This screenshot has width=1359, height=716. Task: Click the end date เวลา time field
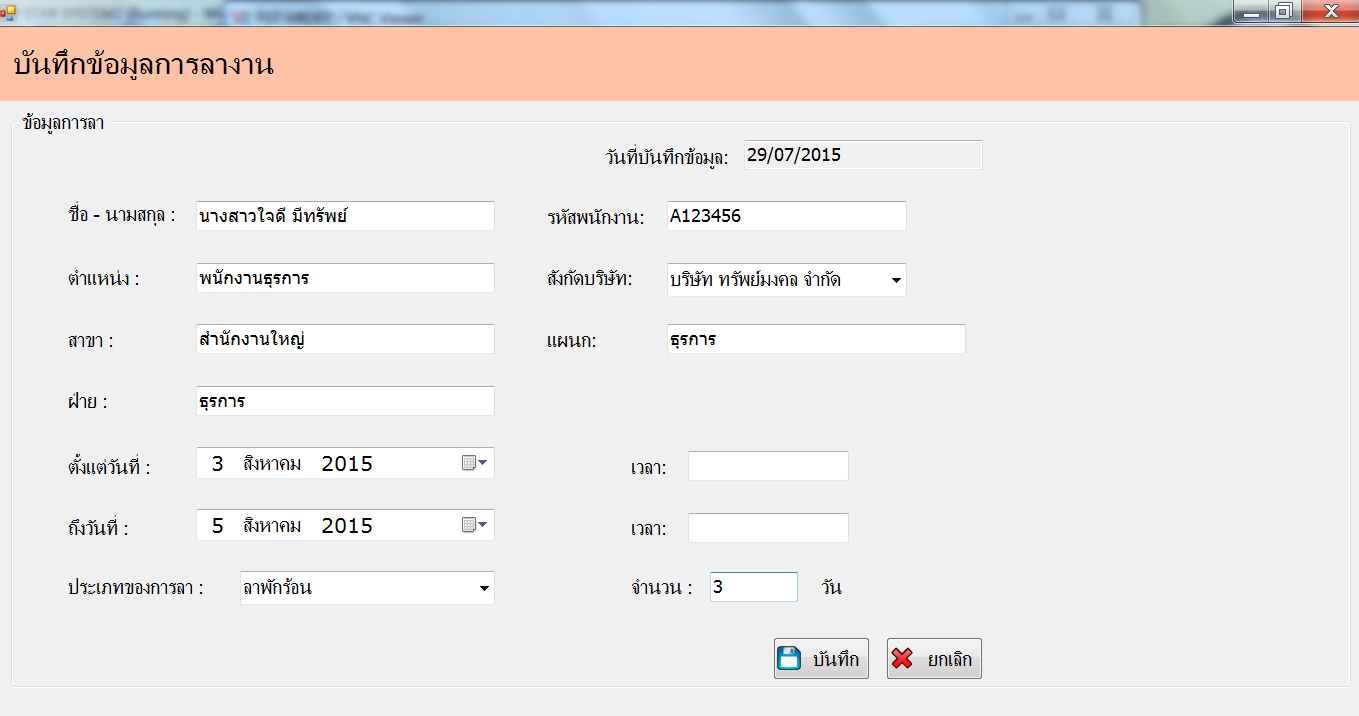(x=768, y=528)
